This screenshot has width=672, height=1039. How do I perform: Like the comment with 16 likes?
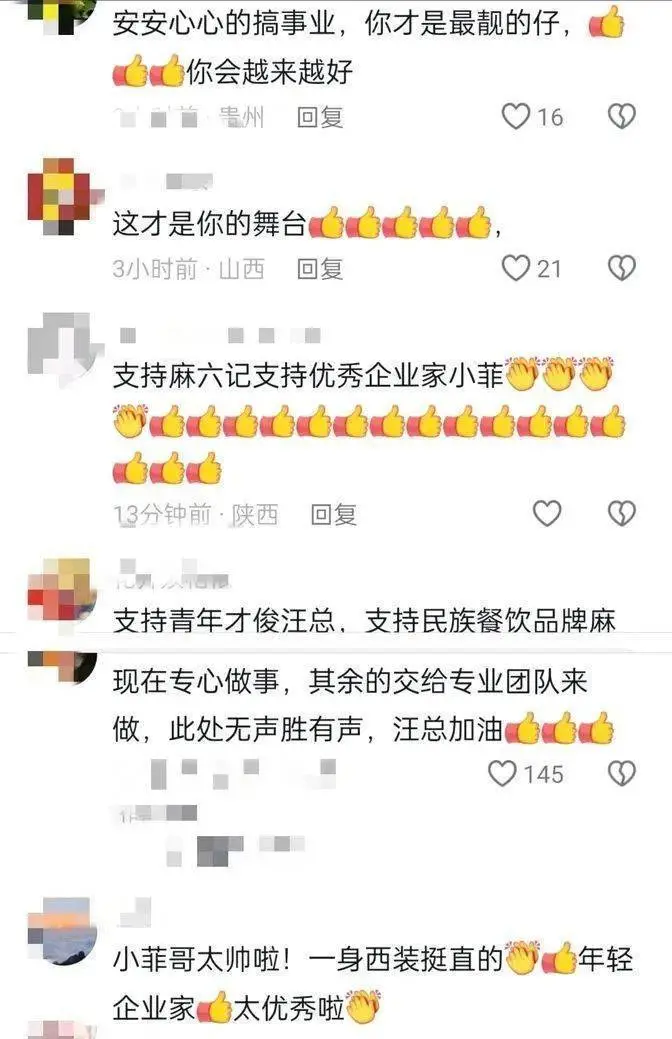(x=516, y=117)
